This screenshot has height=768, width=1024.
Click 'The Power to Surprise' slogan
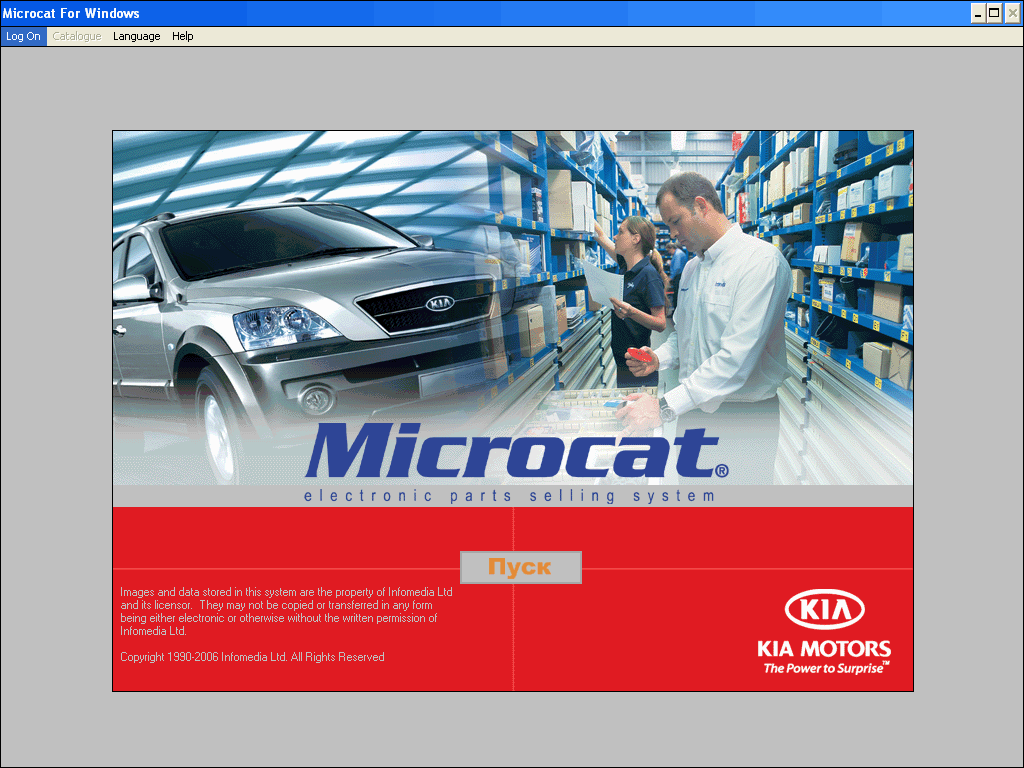(827, 668)
